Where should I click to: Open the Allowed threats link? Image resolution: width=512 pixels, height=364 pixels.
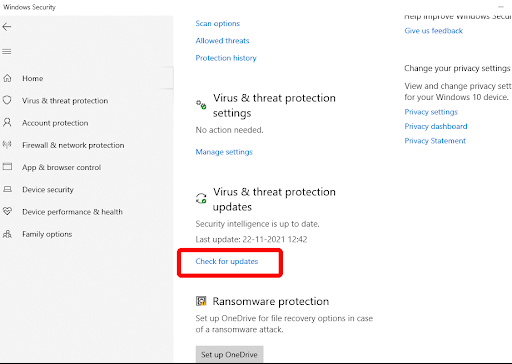click(222, 41)
